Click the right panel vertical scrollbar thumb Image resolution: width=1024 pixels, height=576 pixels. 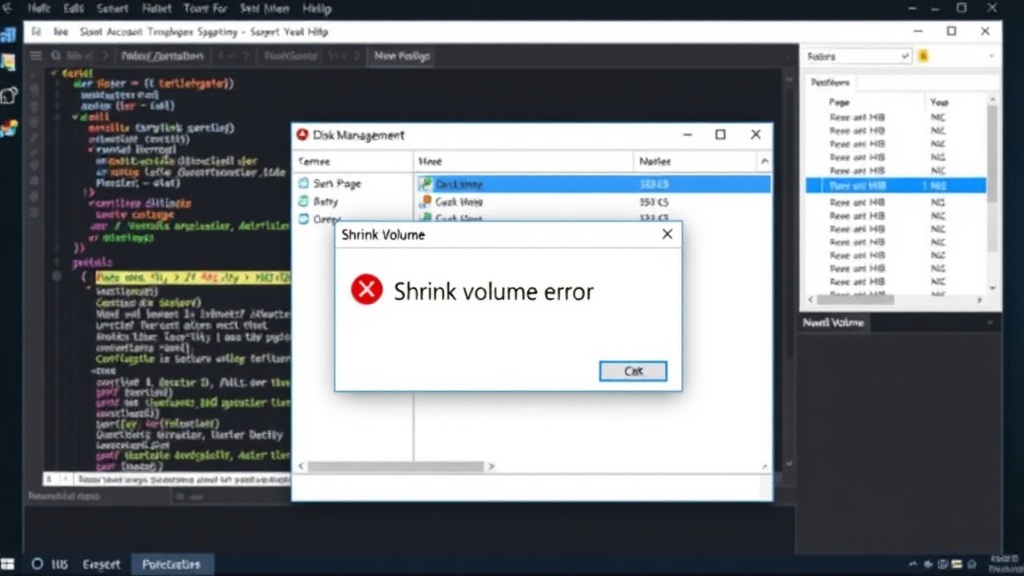tap(993, 153)
